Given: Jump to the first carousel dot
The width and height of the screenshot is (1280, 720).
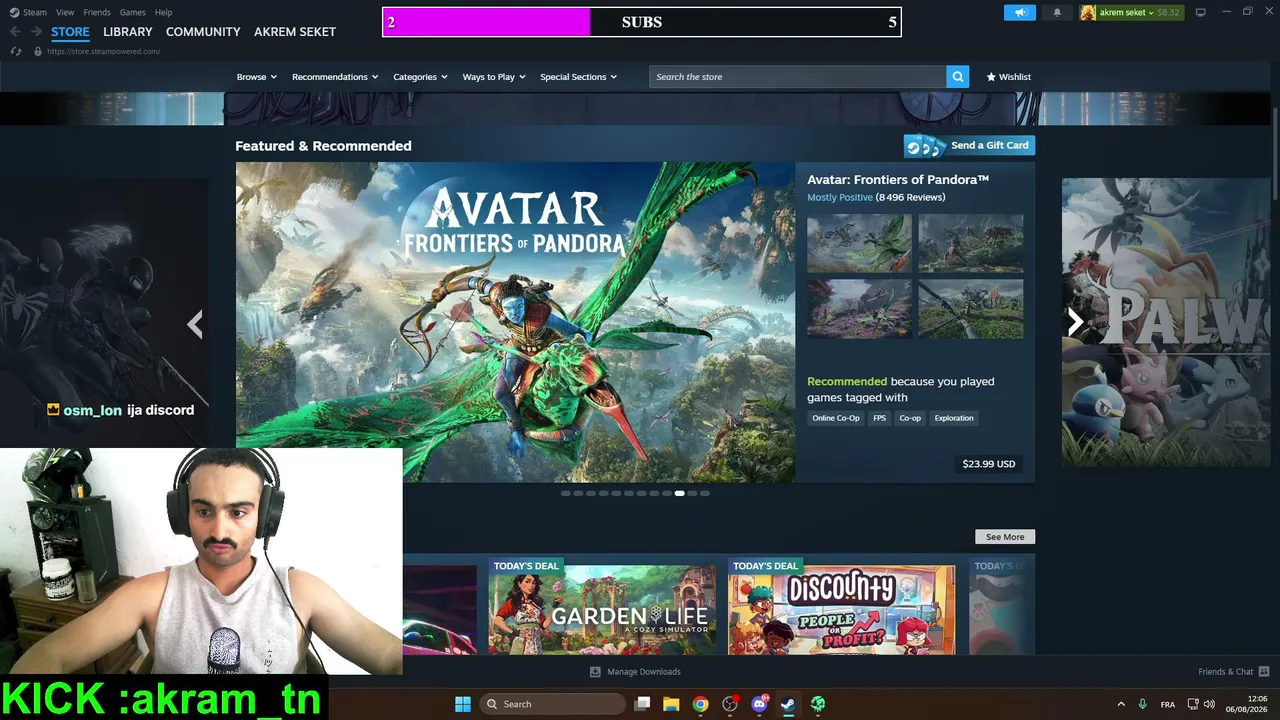Looking at the screenshot, I should coord(565,493).
